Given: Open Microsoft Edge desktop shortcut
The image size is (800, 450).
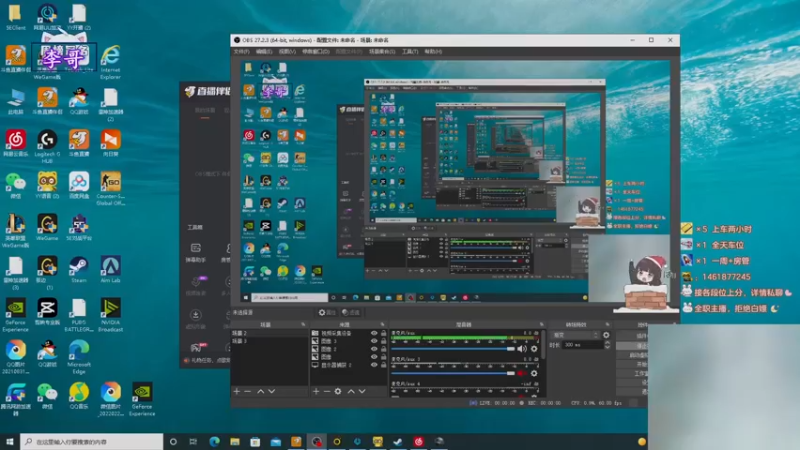Looking at the screenshot, I should coord(79,357).
